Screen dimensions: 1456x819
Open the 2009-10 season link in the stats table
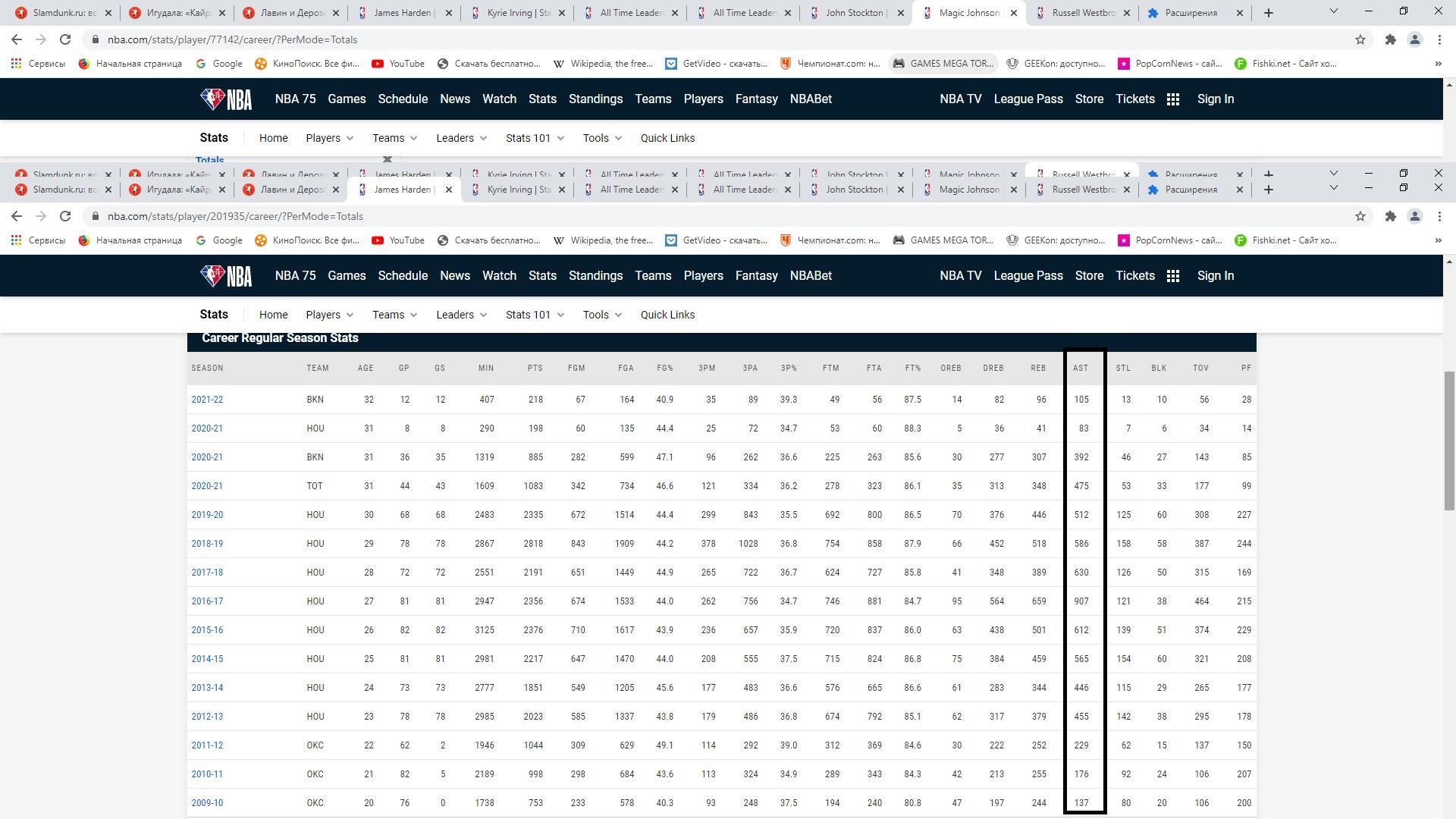pyautogui.click(x=207, y=803)
